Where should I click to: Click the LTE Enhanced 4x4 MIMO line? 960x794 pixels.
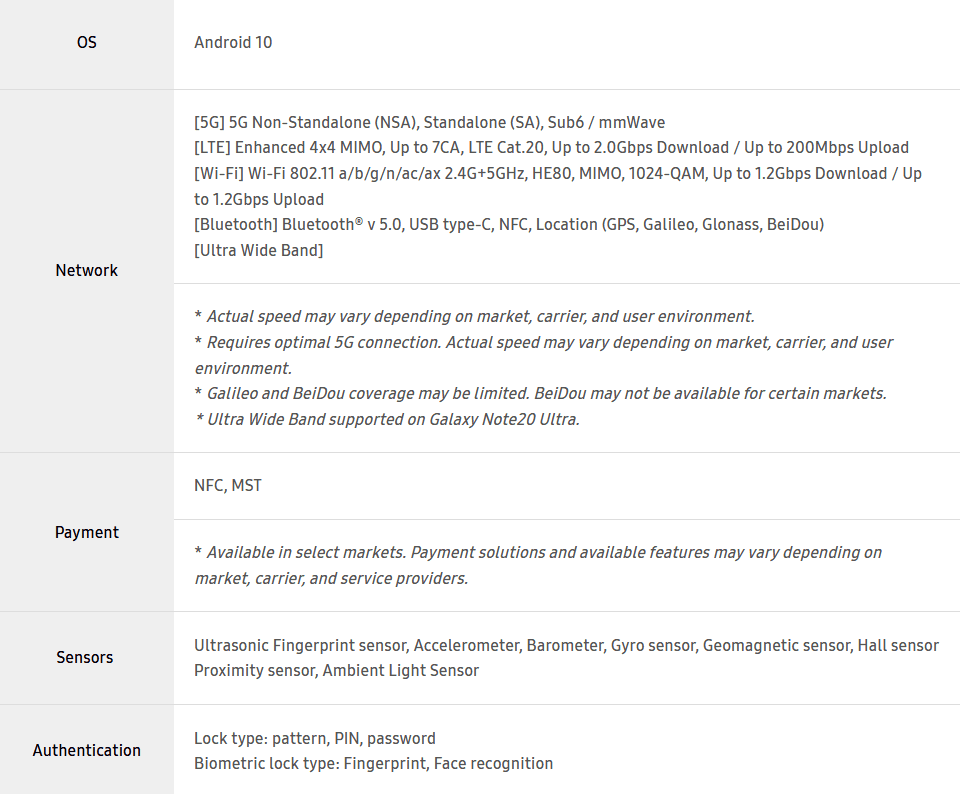click(551, 147)
